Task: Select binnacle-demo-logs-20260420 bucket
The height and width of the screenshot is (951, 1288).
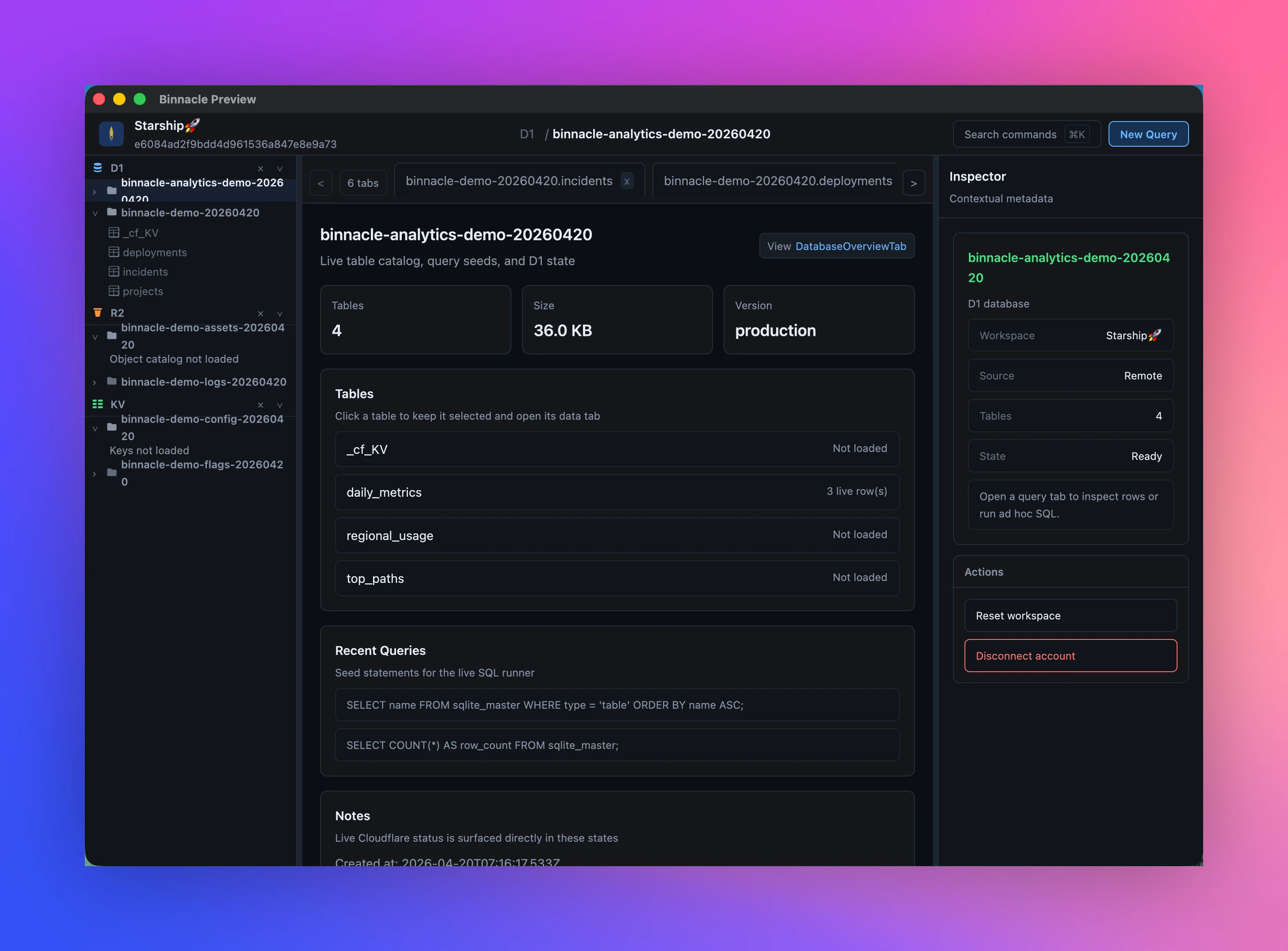Action: pos(203,382)
